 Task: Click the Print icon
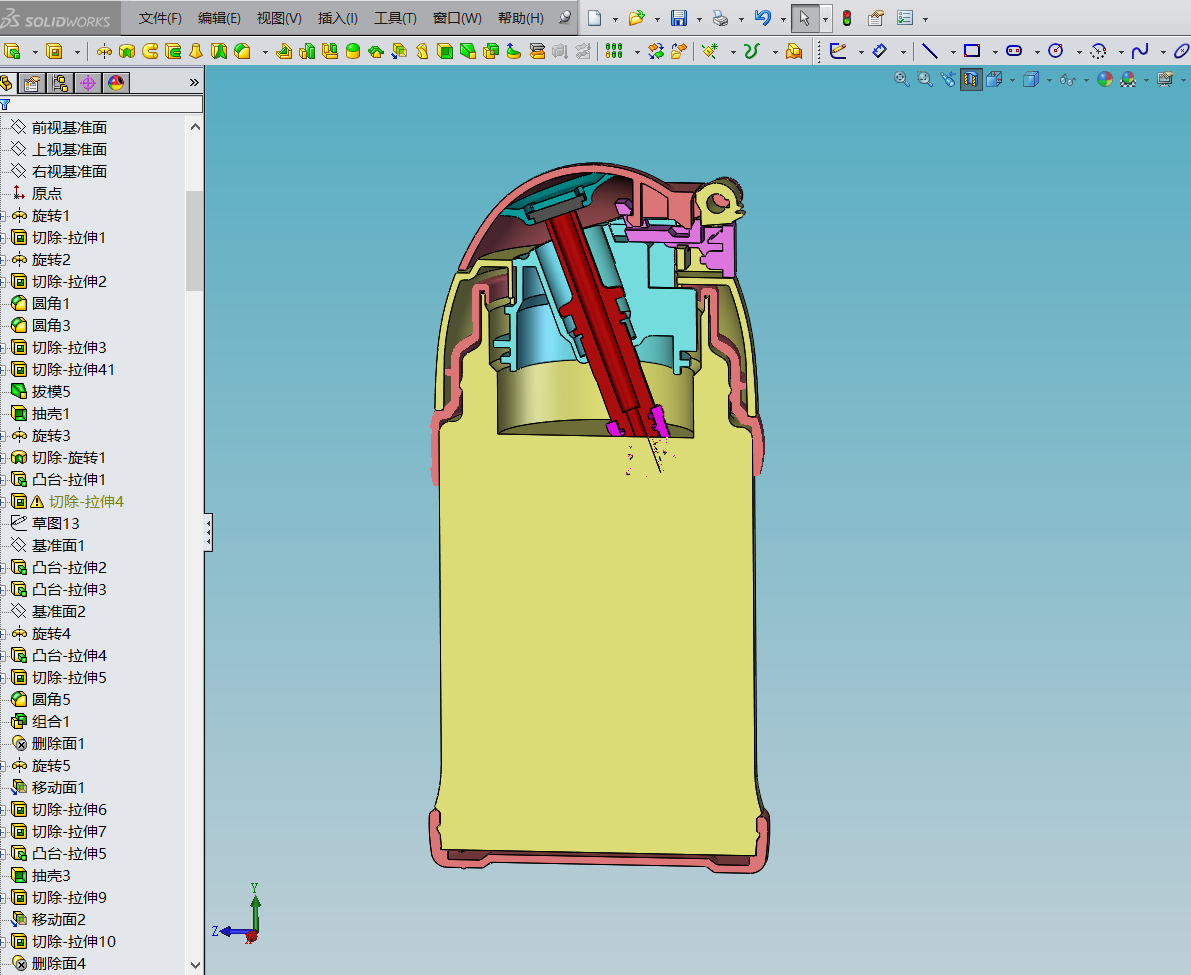(x=720, y=18)
